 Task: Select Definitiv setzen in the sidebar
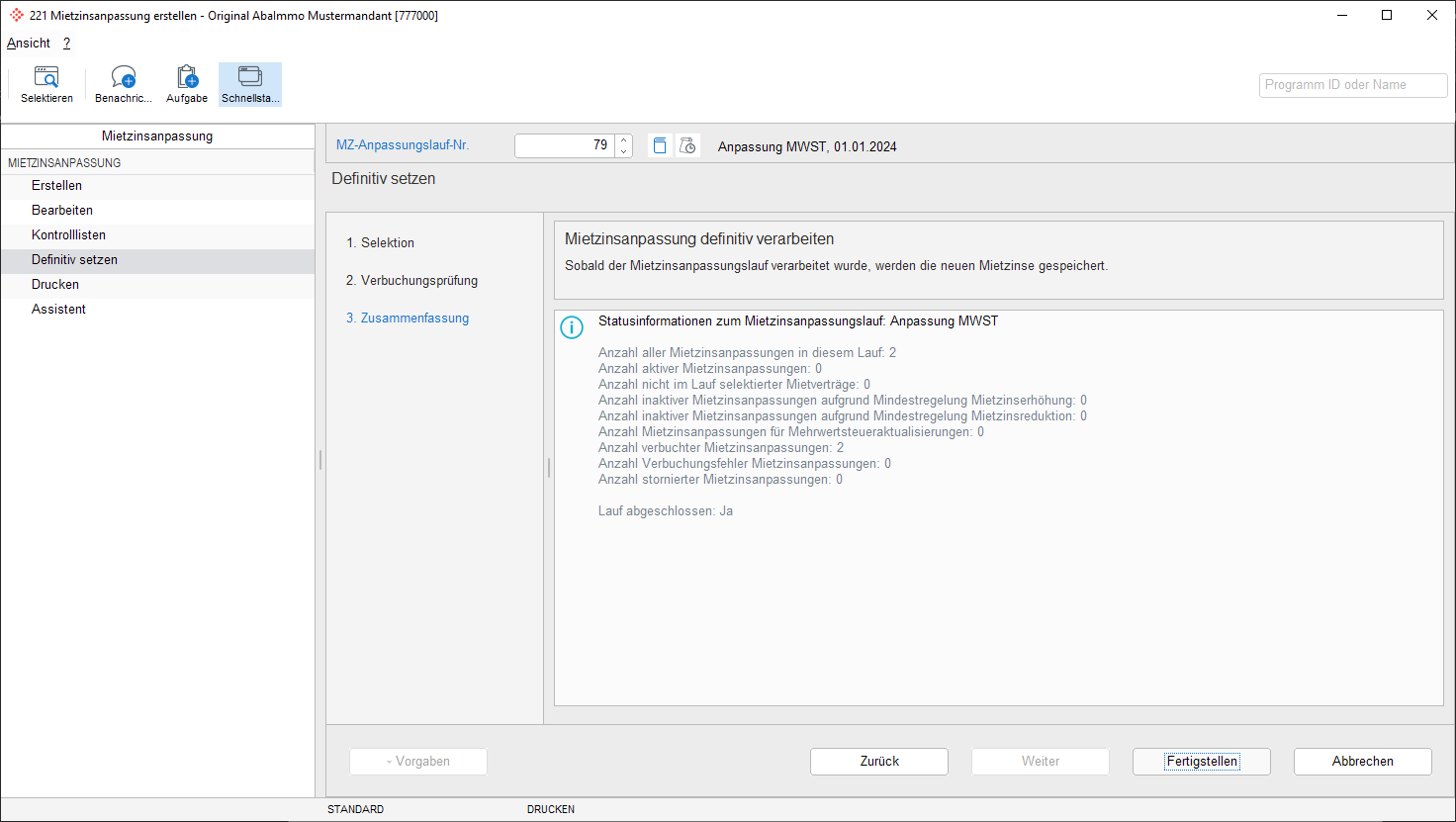pos(157,260)
